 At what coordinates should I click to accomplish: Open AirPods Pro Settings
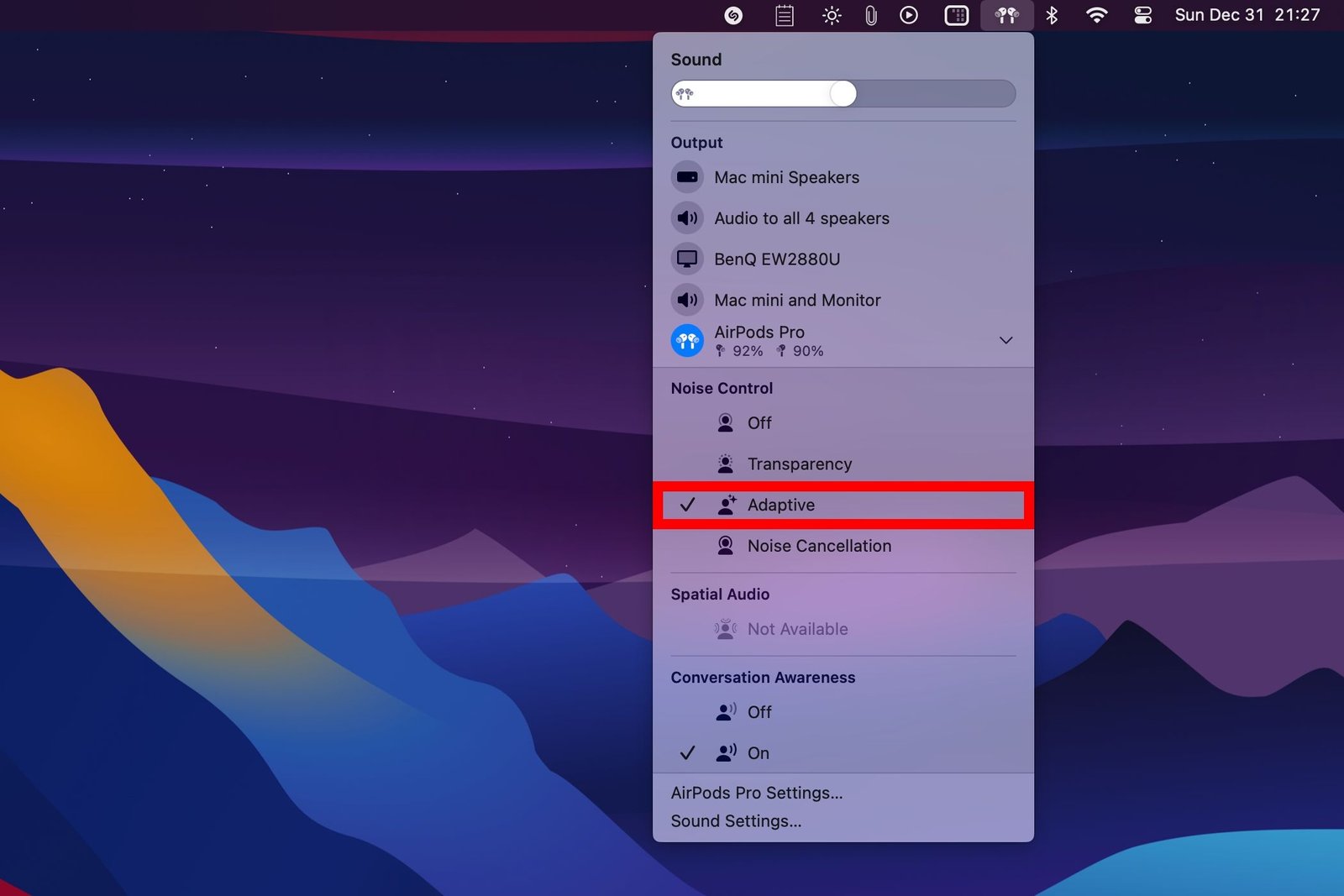click(x=756, y=793)
